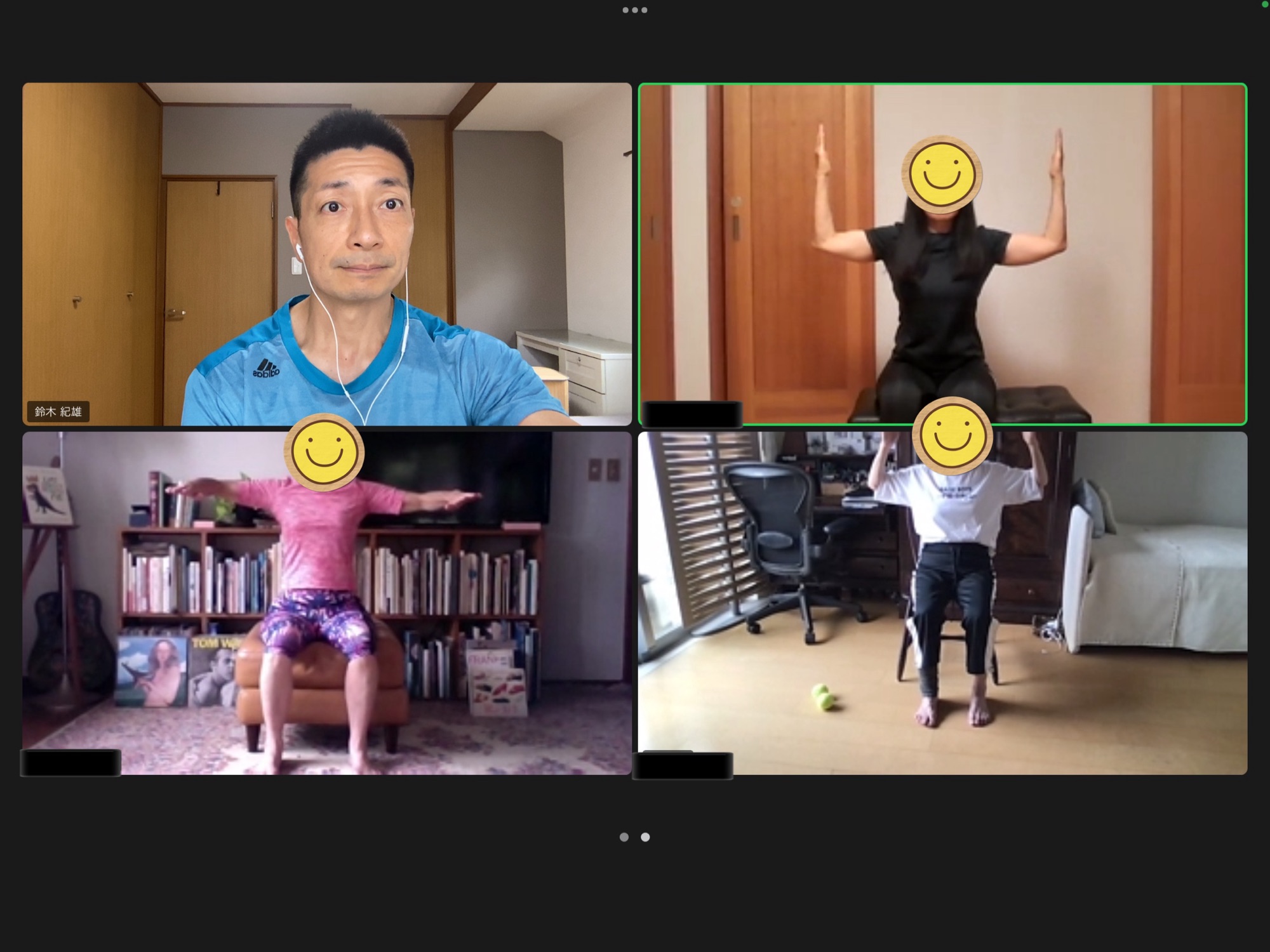Tap the three-dot multitasking menu at top
1270x952 pixels.
coord(635,10)
